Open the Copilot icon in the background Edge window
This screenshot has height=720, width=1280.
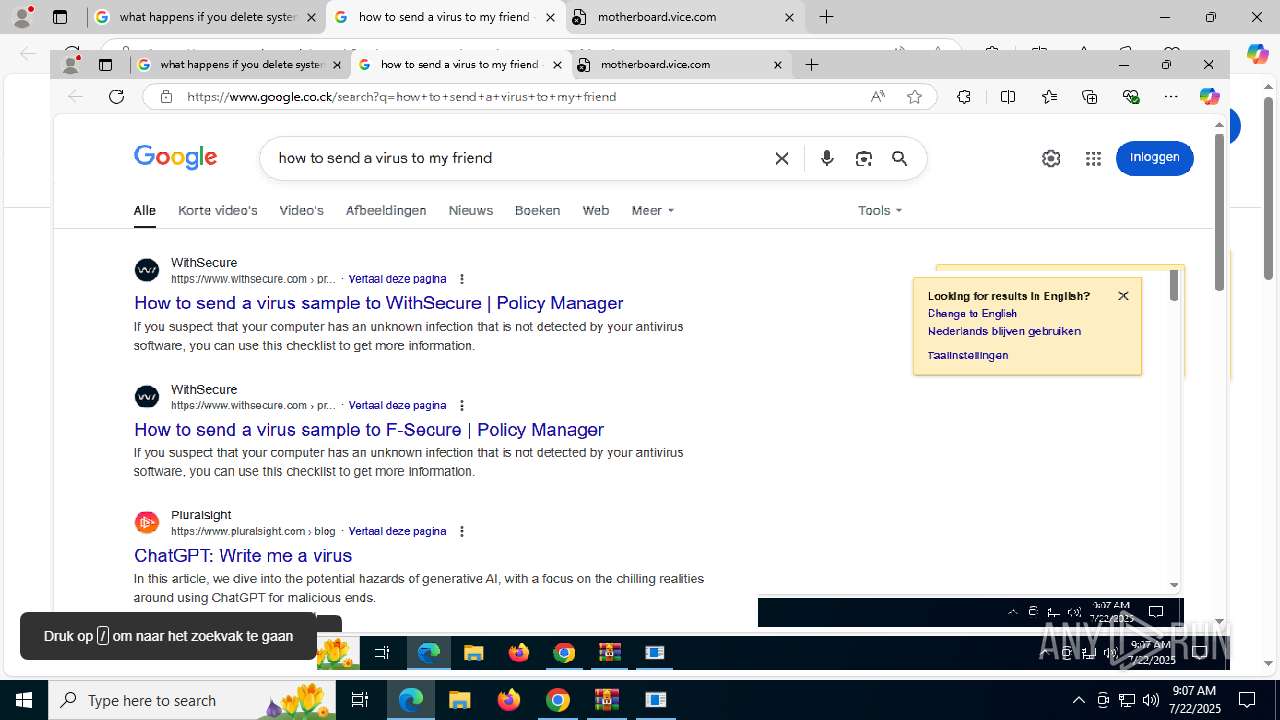[1257, 54]
